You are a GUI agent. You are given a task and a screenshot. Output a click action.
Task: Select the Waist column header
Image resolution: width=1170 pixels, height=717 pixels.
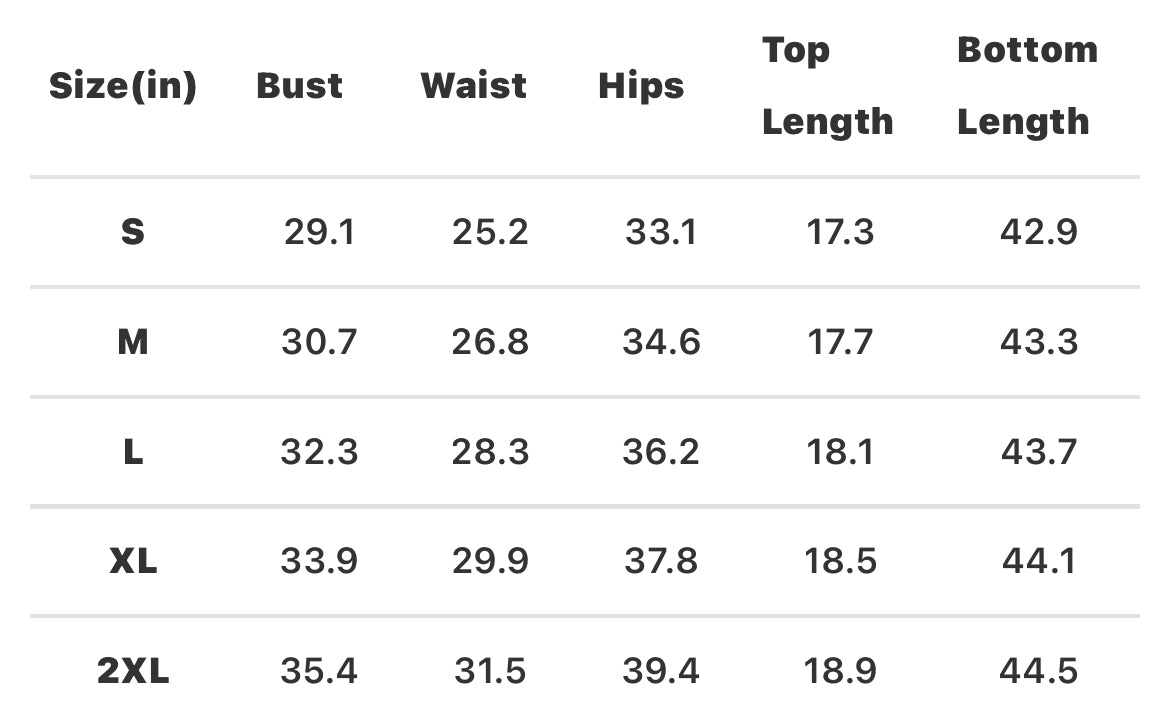coord(474,86)
